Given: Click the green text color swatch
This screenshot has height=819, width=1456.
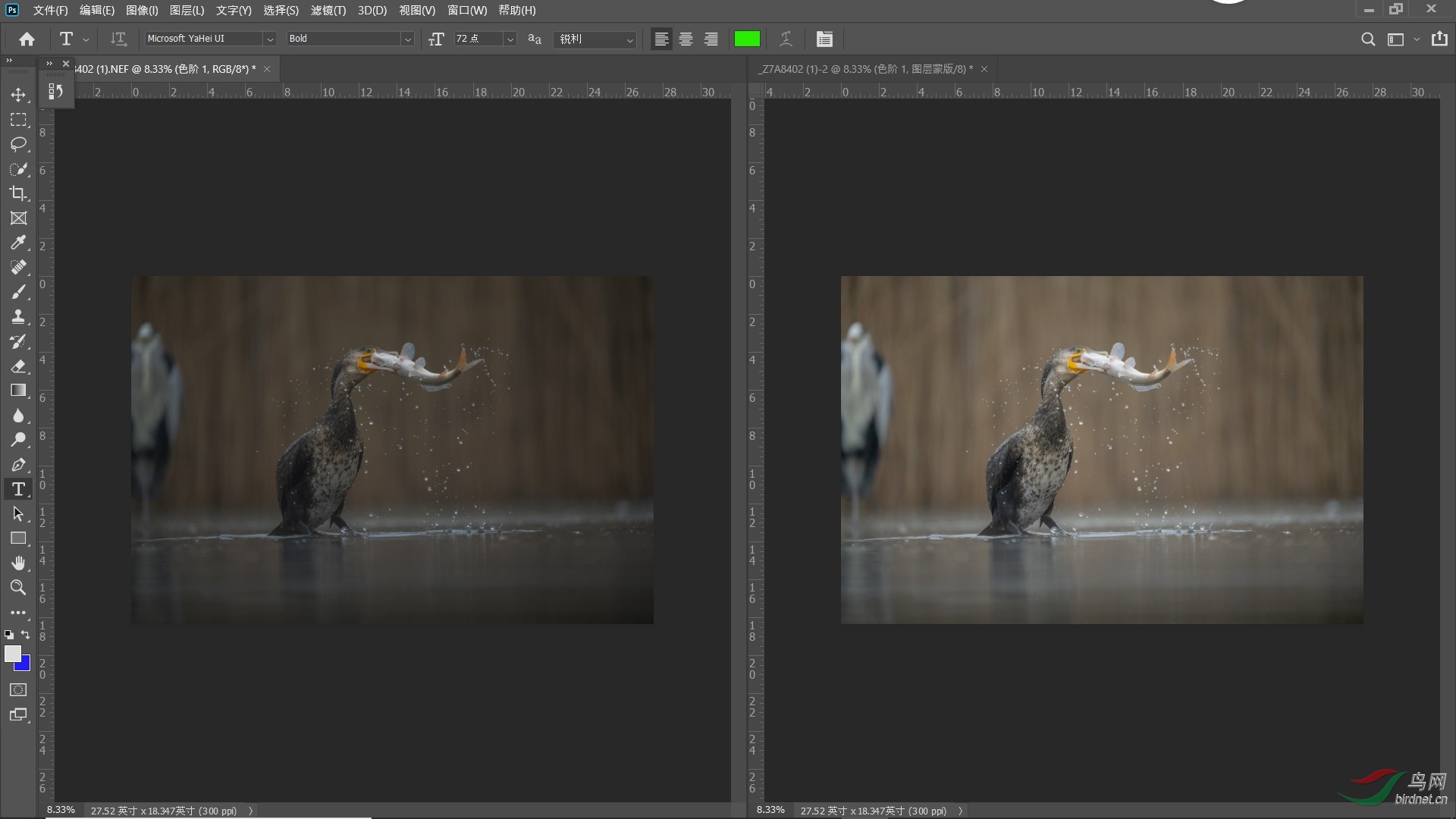Looking at the screenshot, I should point(747,39).
